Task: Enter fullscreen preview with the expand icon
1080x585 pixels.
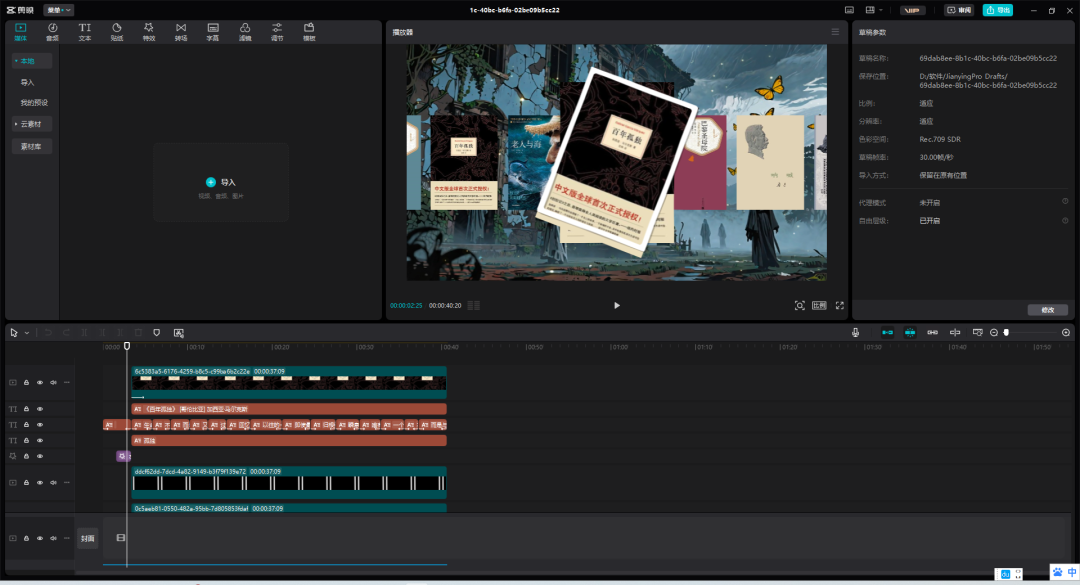Action: coord(839,305)
